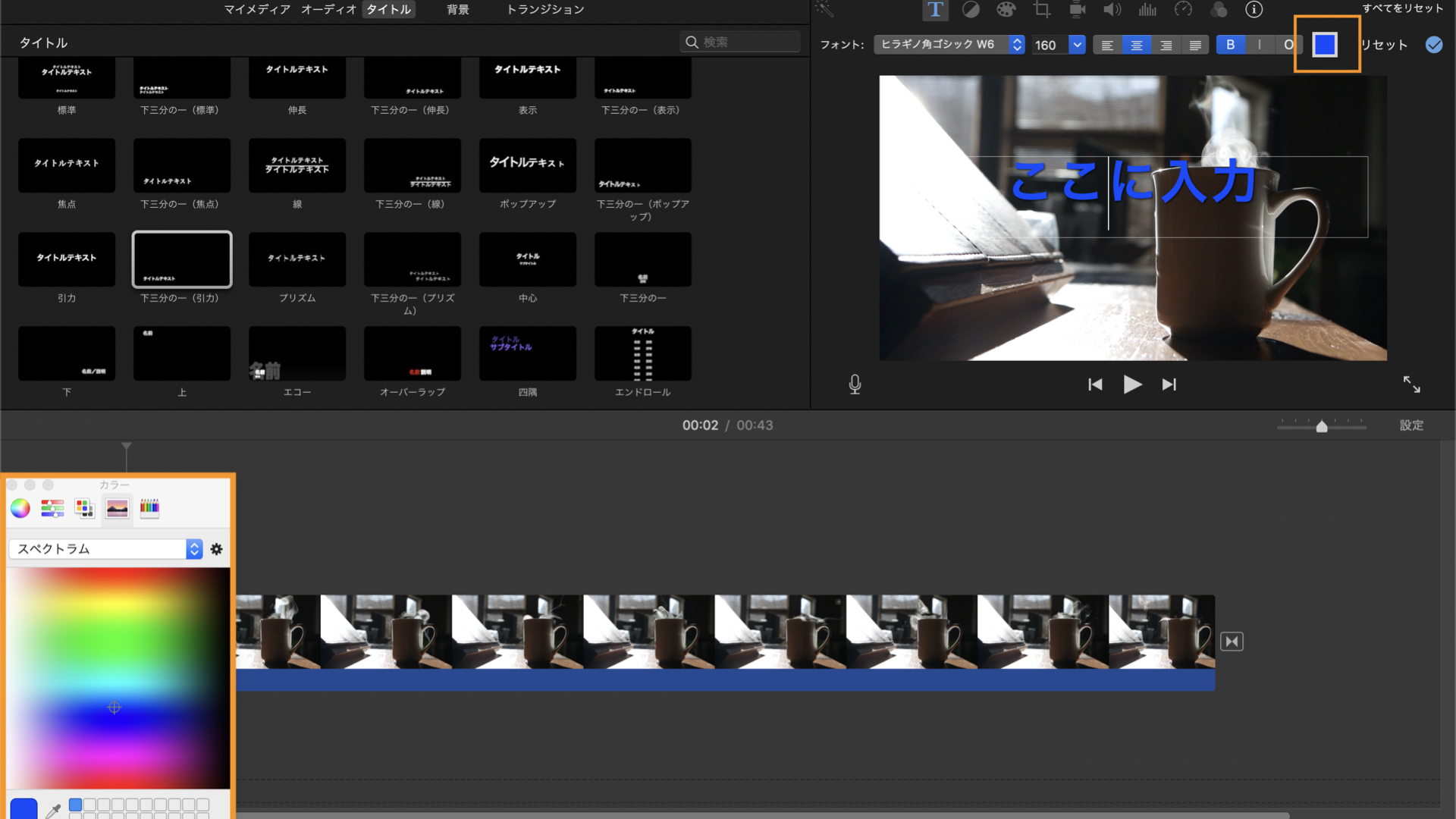Open the noise reduction and equalizer tool
This screenshot has width=1456, height=819.
click(x=1147, y=10)
